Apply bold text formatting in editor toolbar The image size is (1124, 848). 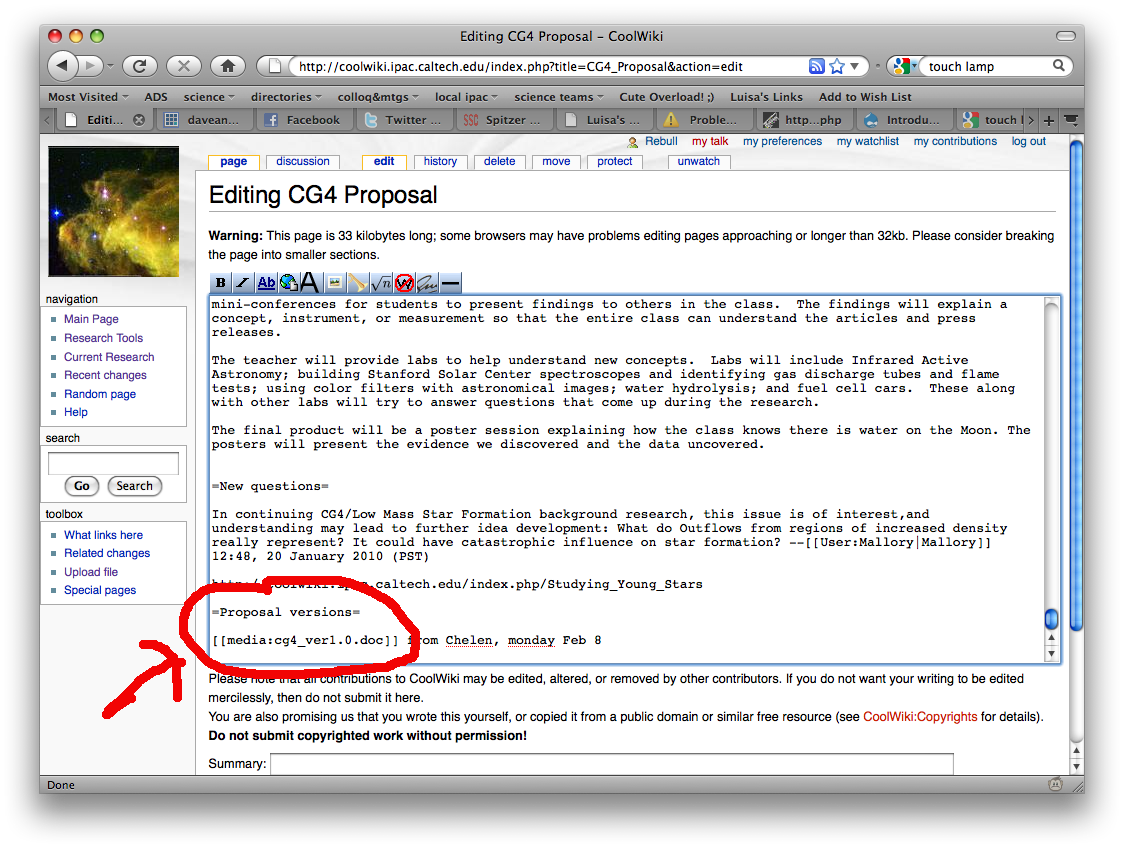221,283
